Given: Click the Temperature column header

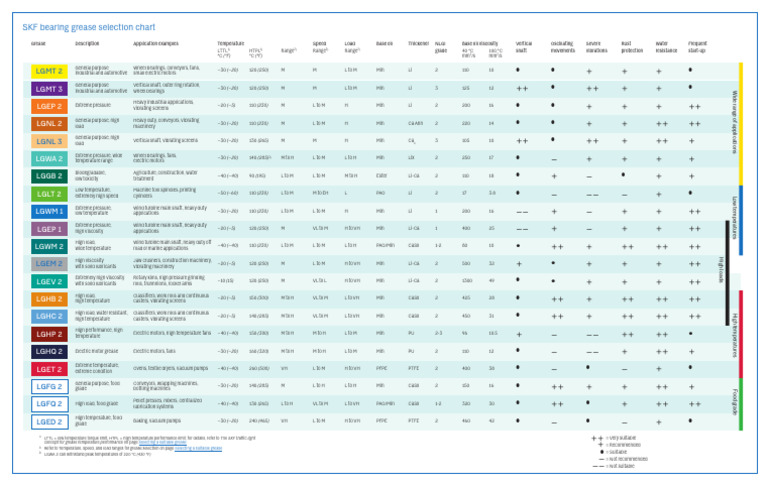Looking at the screenshot, I should [231, 44].
